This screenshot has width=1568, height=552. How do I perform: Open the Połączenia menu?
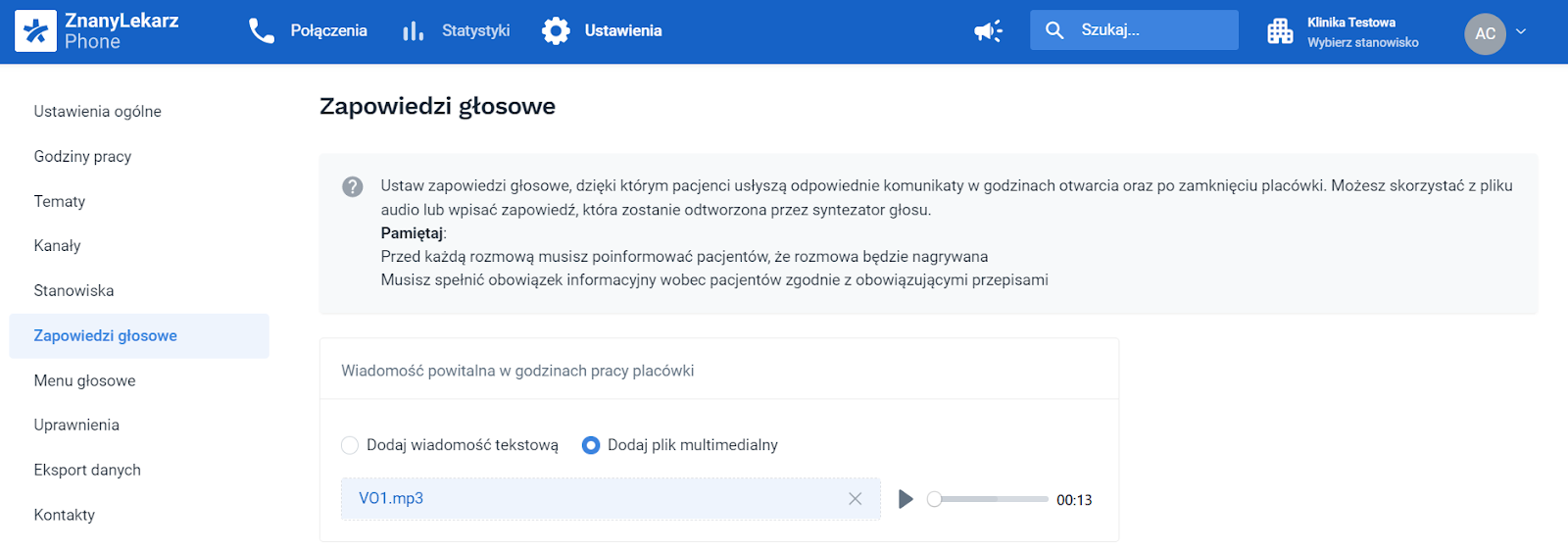click(328, 30)
